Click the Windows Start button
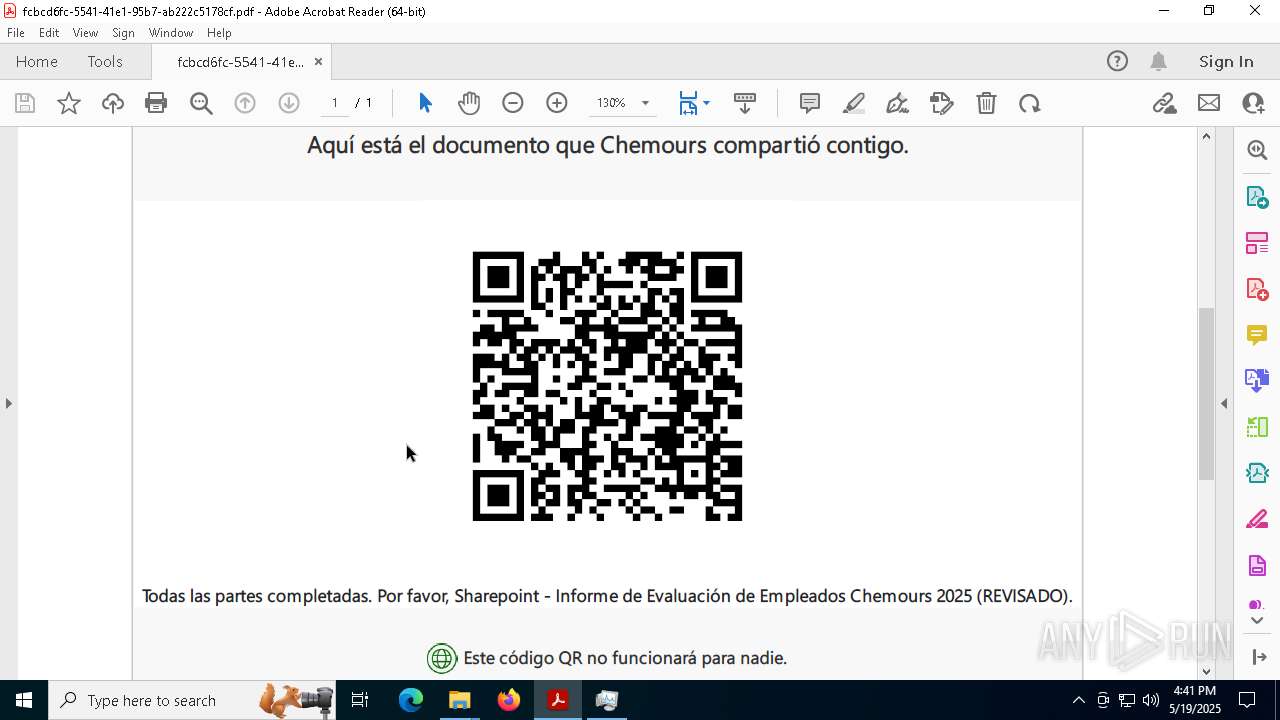This screenshot has height=720, width=1280. [24, 700]
